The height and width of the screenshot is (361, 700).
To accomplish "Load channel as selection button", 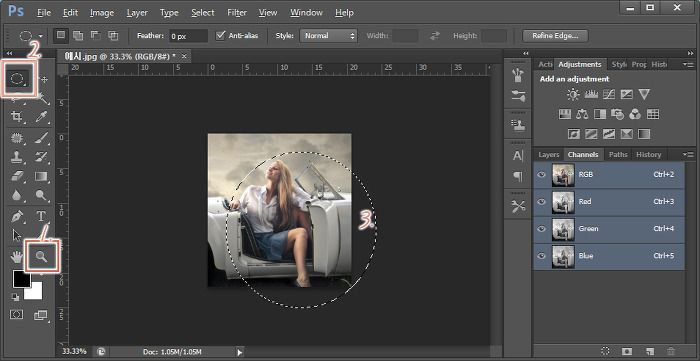I will pos(605,351).
